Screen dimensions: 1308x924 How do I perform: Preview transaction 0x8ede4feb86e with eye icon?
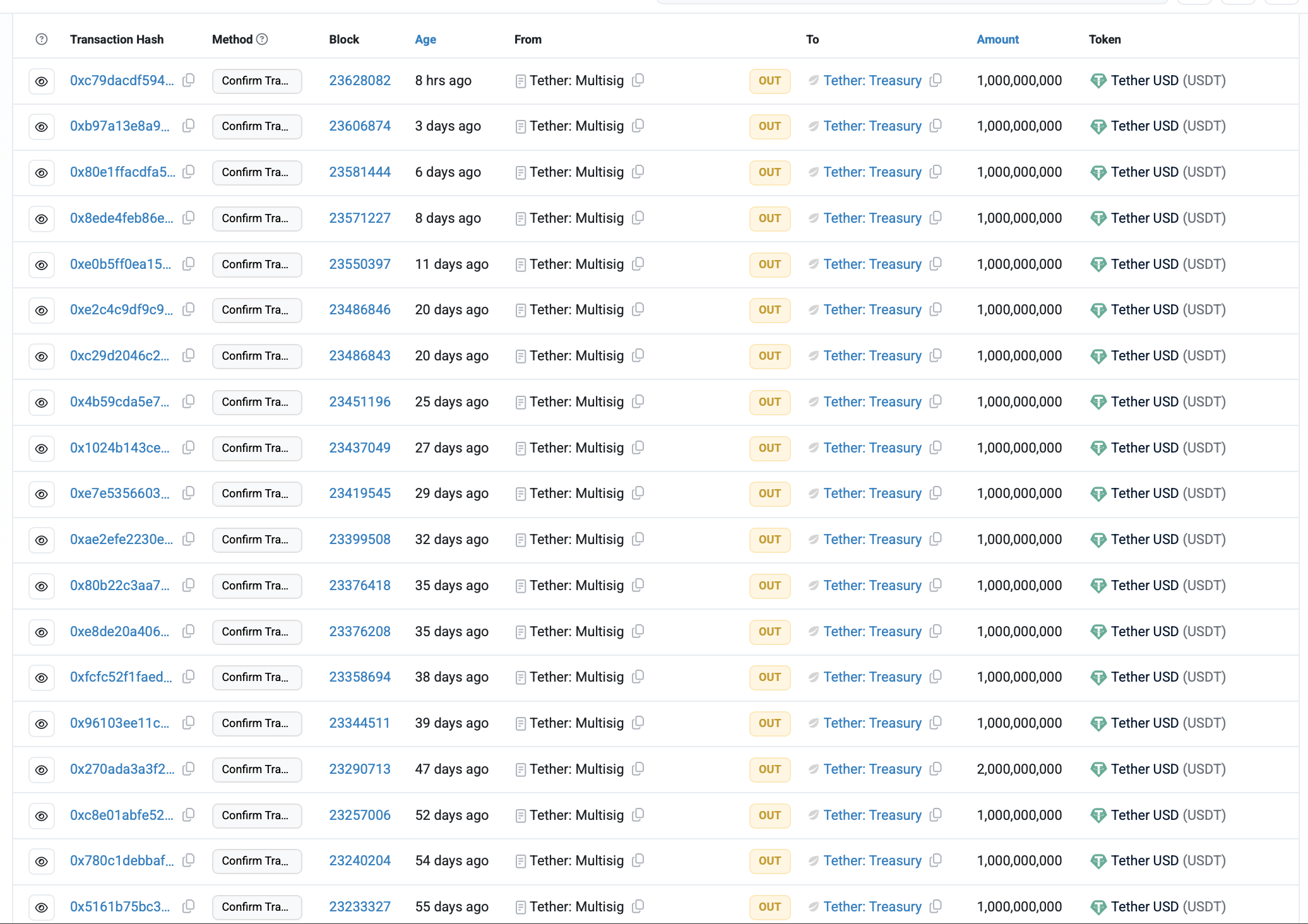pos(42,218)
